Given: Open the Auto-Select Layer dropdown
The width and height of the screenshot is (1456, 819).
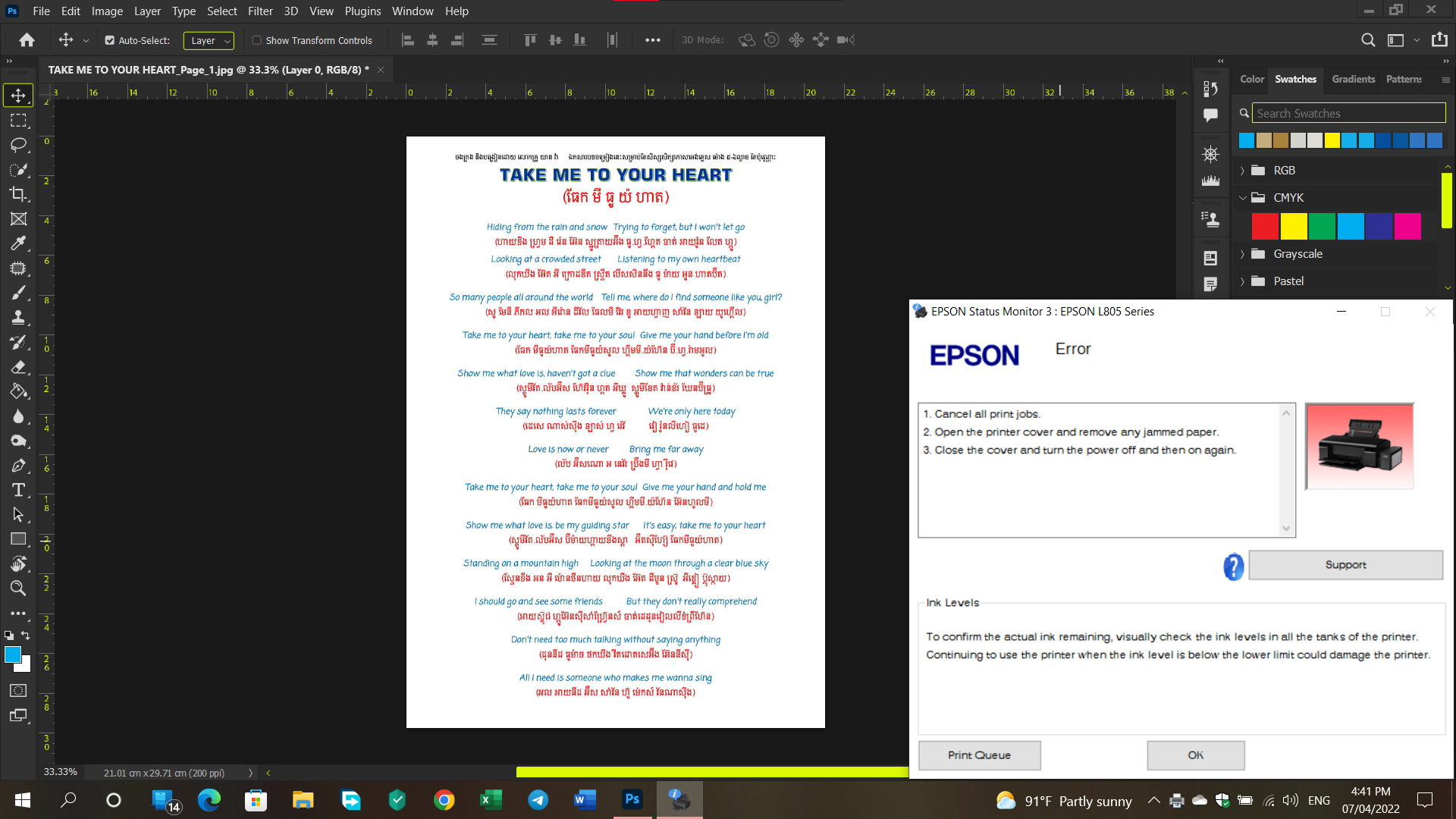Looking at the screenshot, I should (209, 40).
